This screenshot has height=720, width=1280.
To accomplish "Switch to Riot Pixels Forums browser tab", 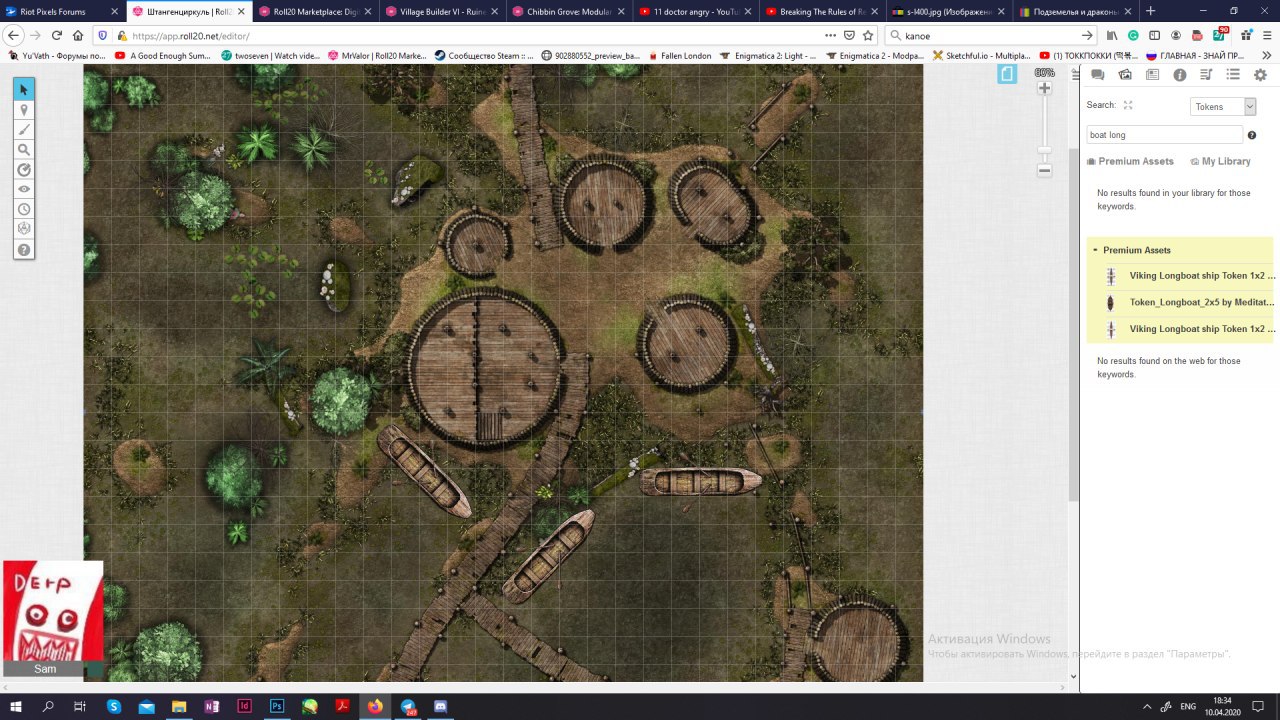I will pyautogui.click(x=62, y=11).
